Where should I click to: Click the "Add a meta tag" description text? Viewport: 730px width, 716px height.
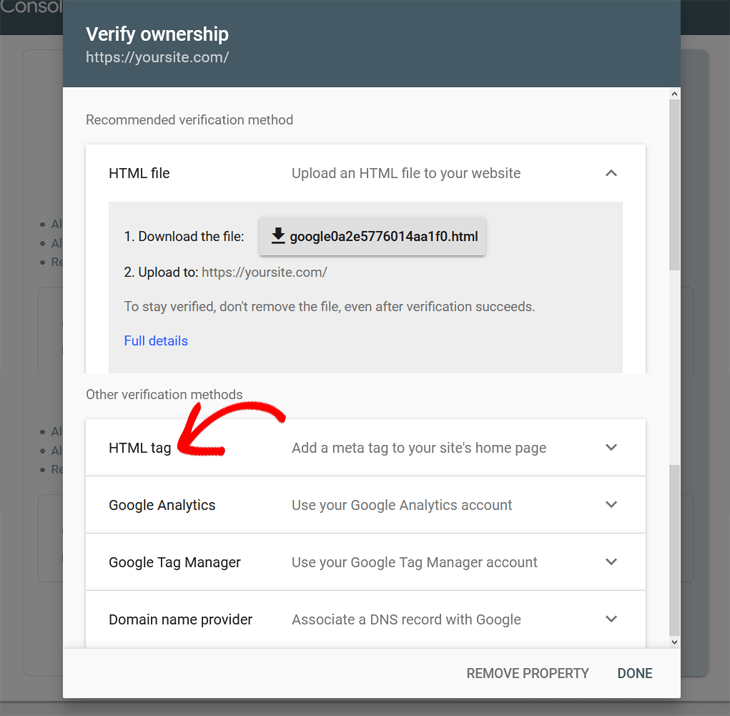(x=419, y=448)
